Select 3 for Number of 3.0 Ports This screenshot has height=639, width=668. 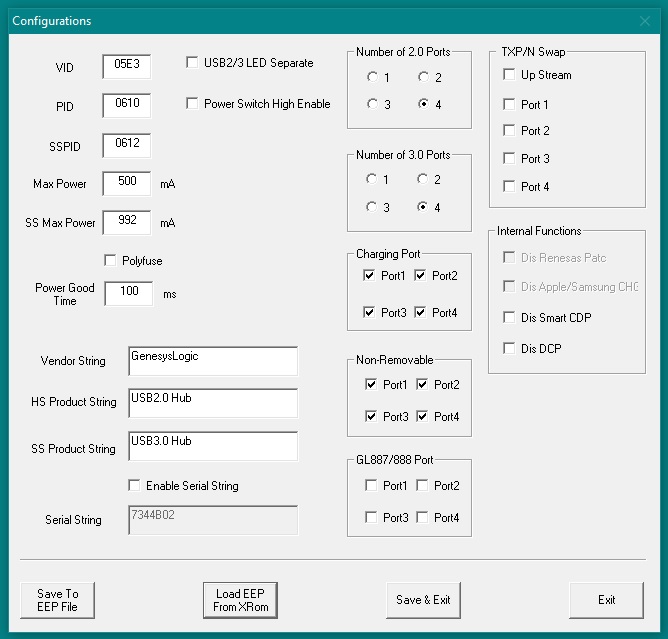pyautogui.click(x=373, y=207)
